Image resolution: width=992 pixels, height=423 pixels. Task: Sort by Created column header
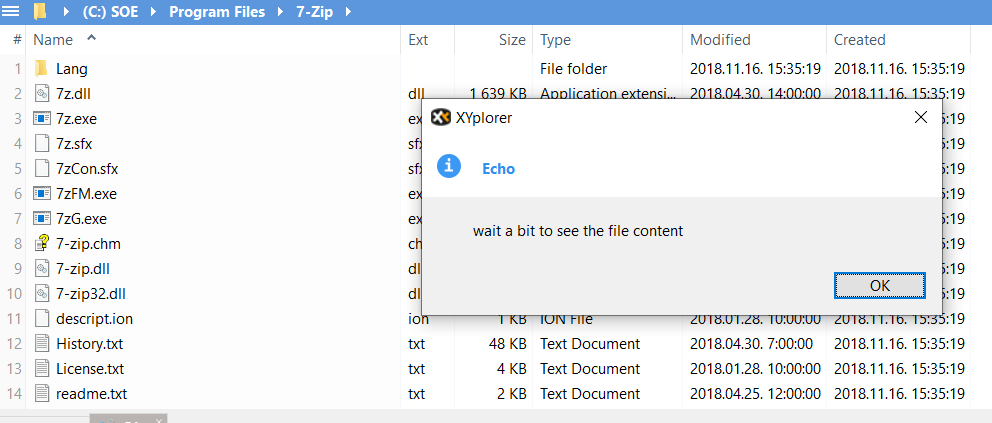click(x=860, y=40)
